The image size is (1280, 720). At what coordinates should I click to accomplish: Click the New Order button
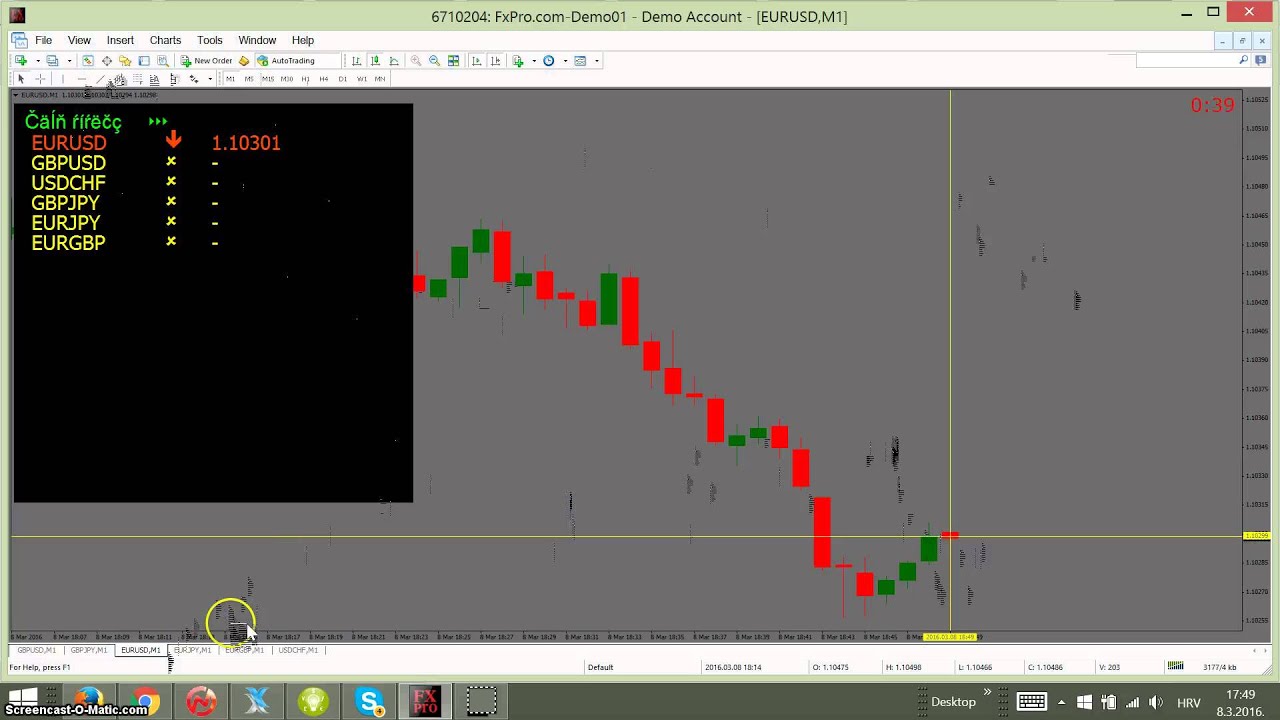point(207,61)
